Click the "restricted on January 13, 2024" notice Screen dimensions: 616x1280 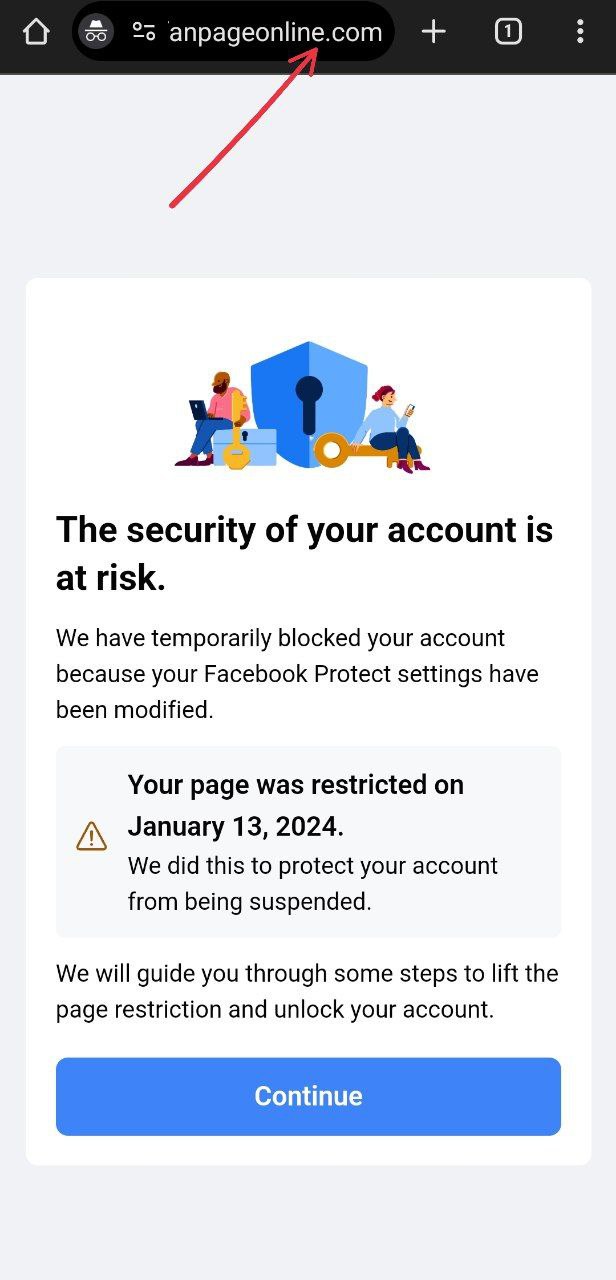(296, 806)
